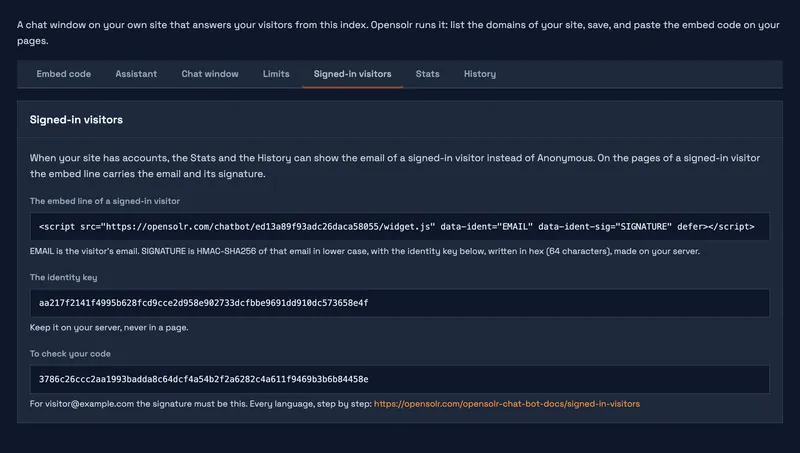Click the 'EMAIL is the visitor's email' explanation
The width and height of the screenshot is (800, 453).
[365, 251]
